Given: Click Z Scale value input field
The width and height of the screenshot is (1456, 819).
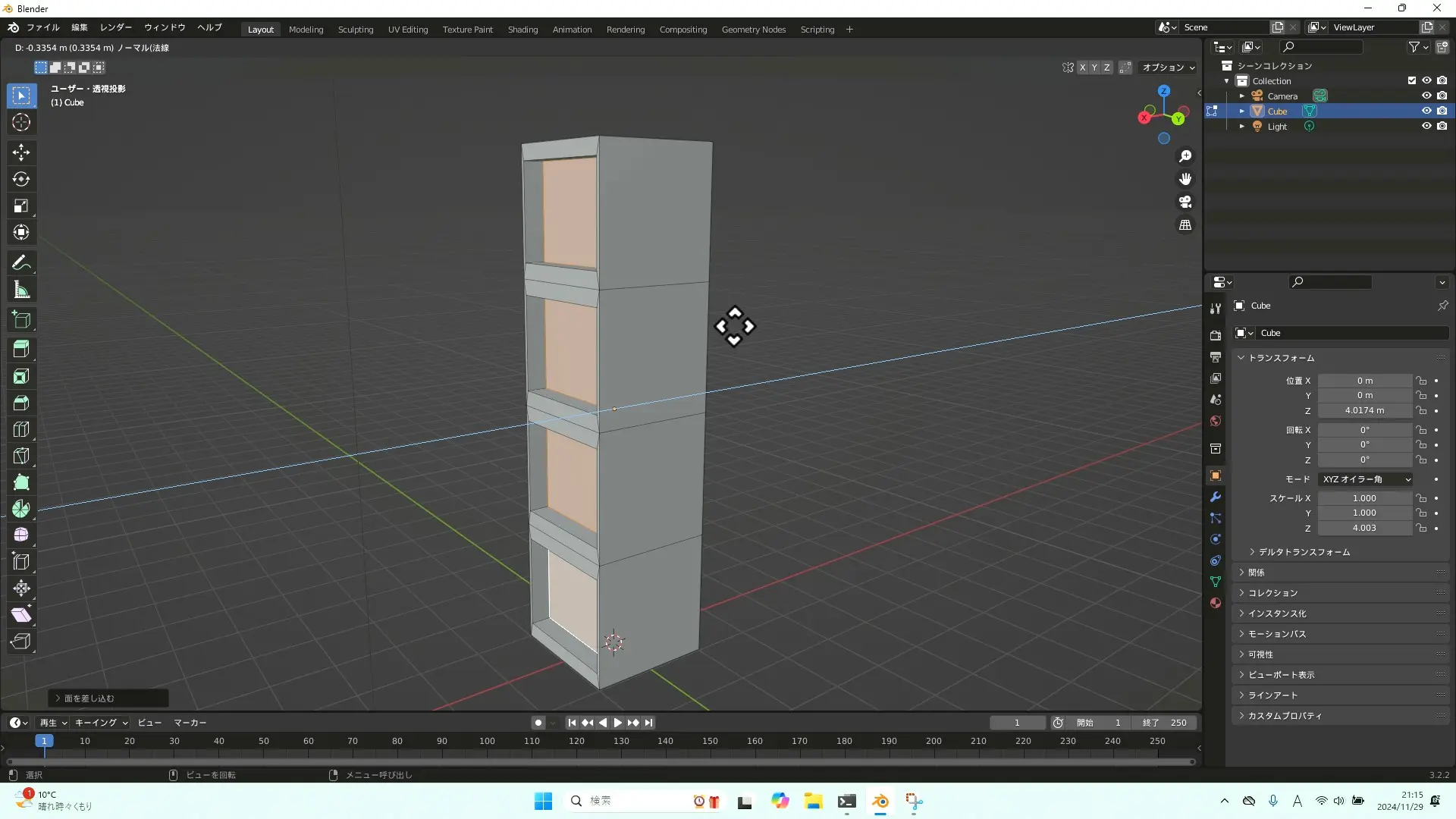Looking at the screenshot, I should (x=1364, y=527).
